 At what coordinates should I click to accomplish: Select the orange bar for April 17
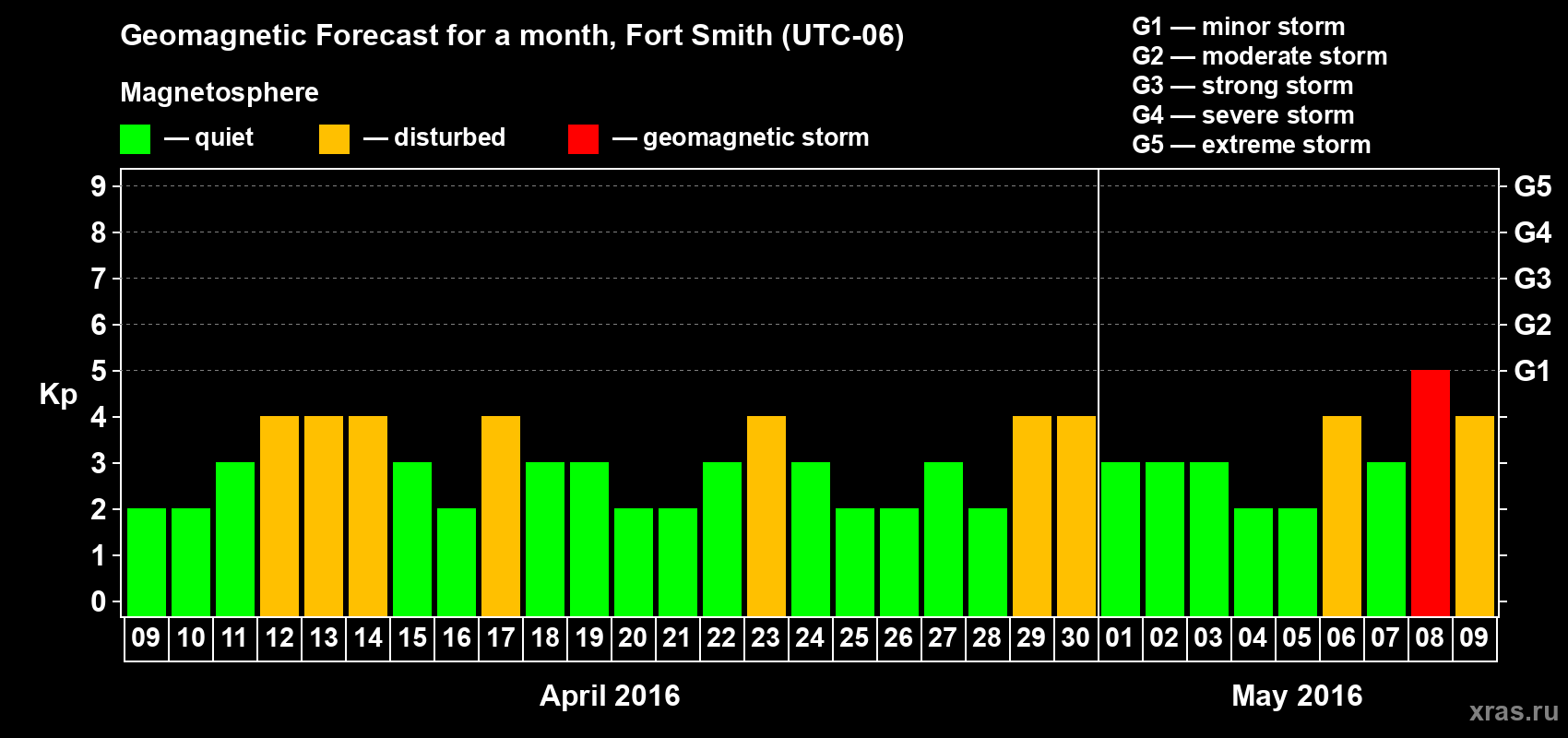501,517
